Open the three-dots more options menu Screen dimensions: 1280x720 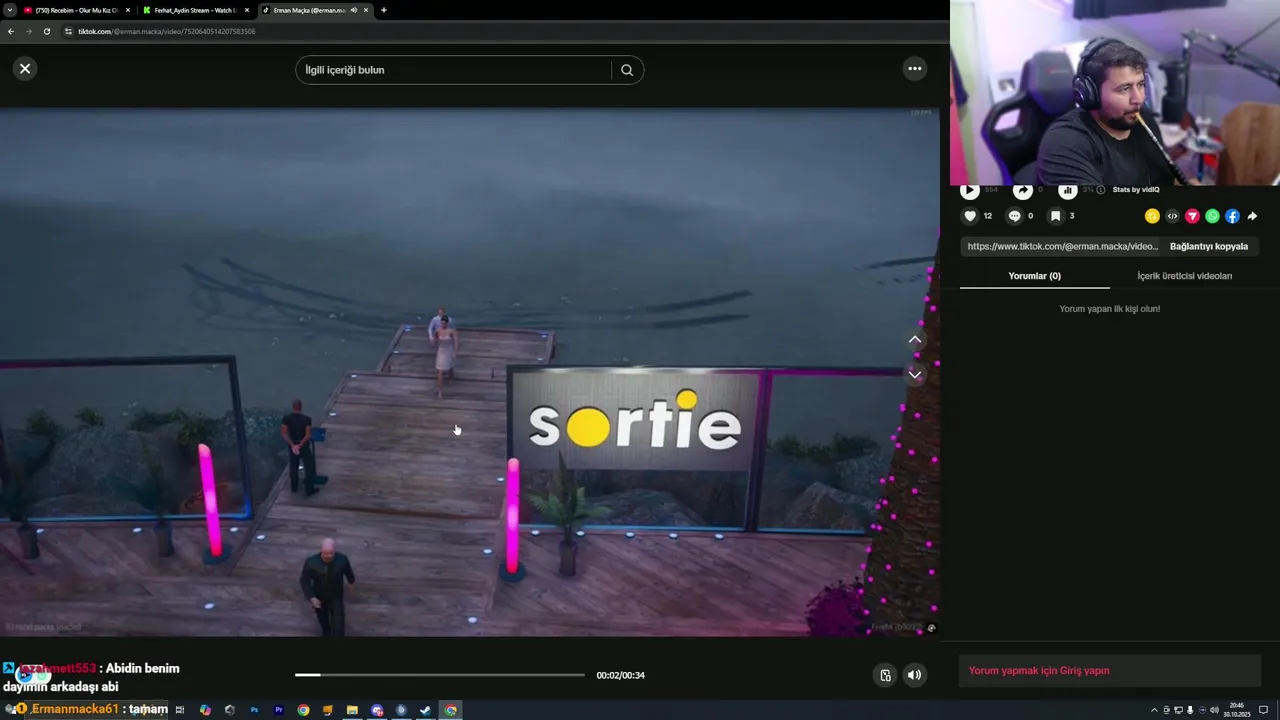pos(914,68)
